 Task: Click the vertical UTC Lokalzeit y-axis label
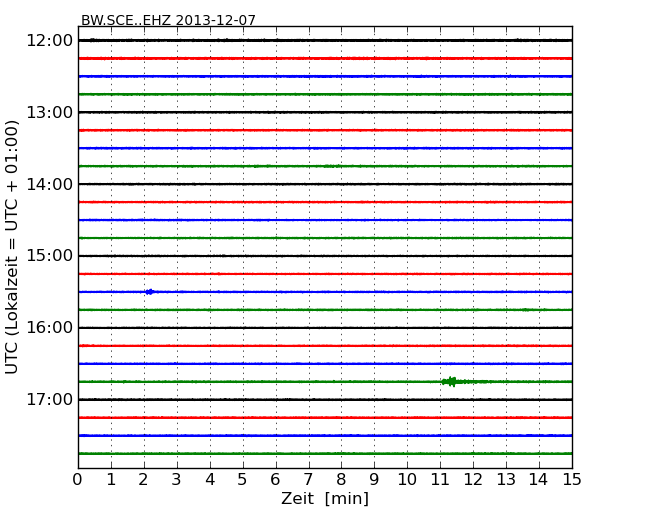[12, 246]
